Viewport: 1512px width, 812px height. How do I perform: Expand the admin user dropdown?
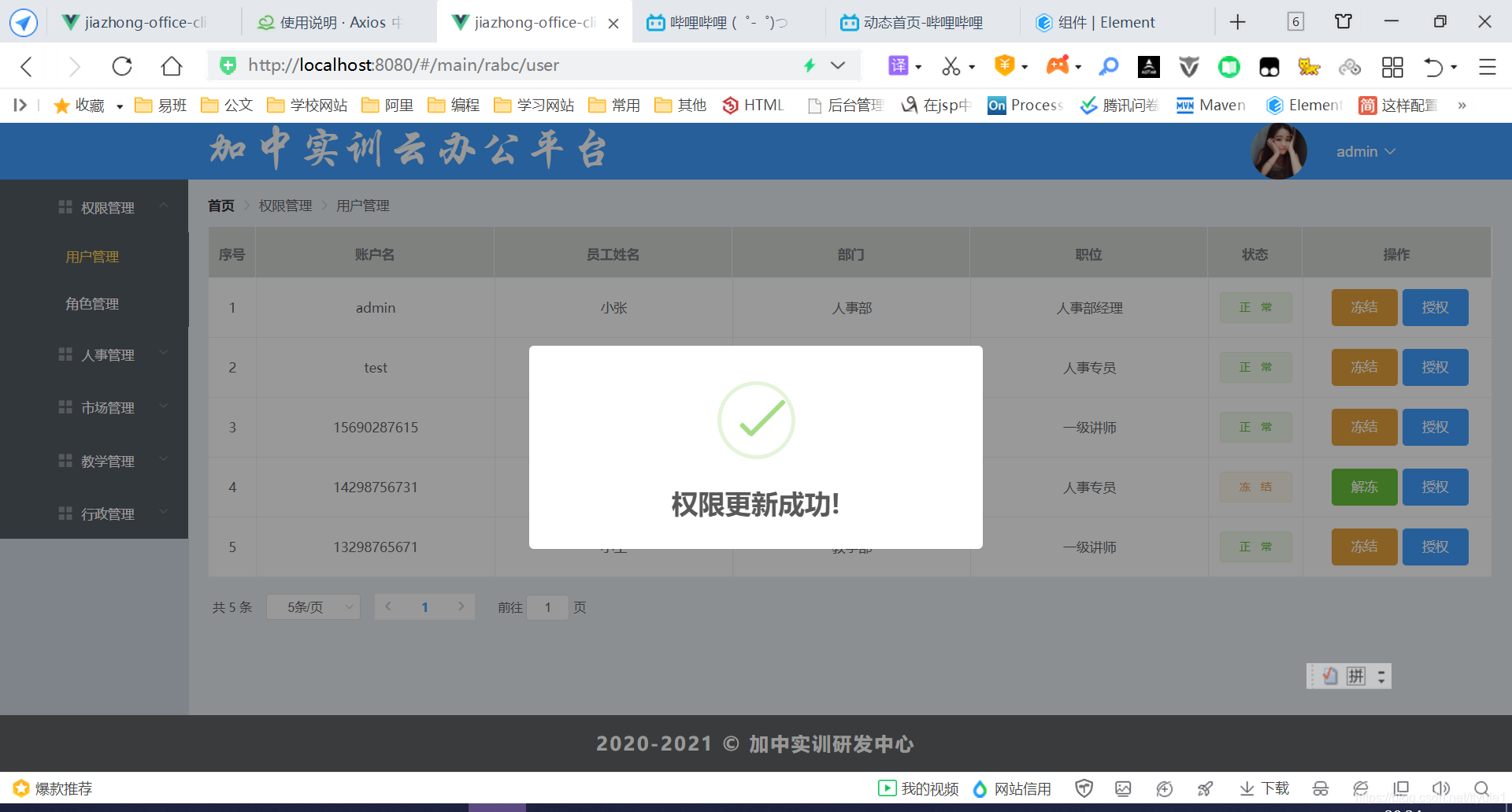coord(1366,151)
